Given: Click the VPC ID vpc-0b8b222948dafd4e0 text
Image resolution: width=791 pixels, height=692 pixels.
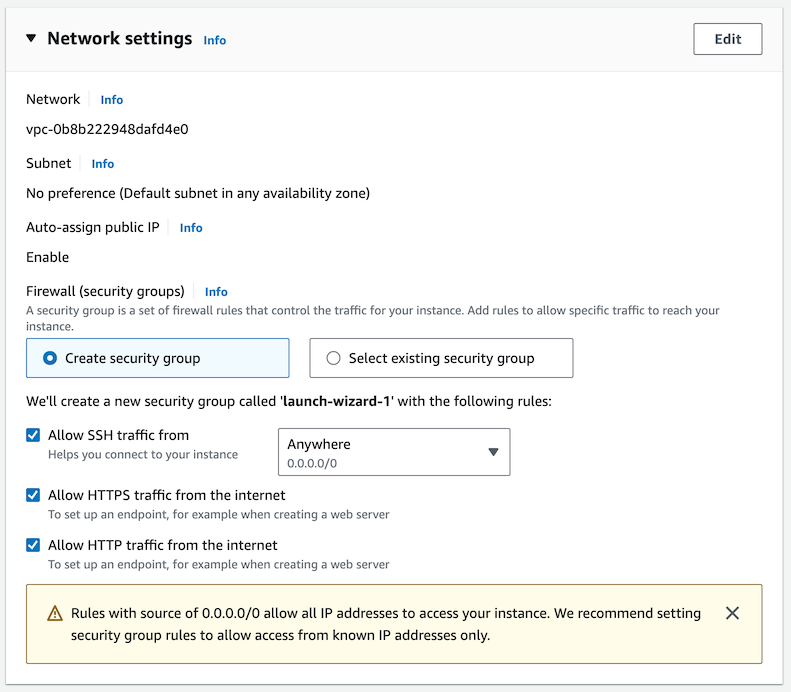Looking at the screenshot, I should (107, 129).
